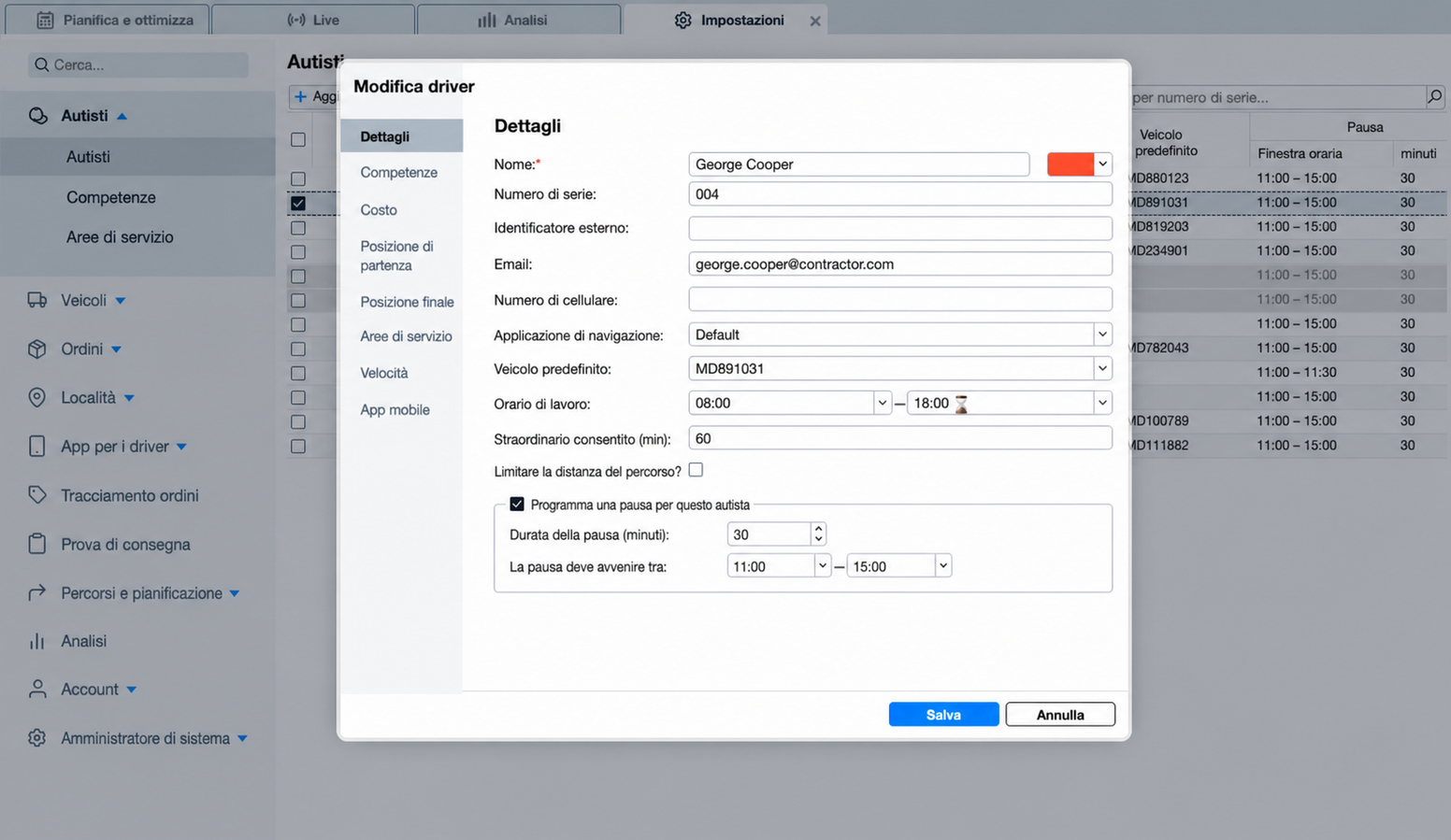1451x840 pixels.
Task: Click the Numero di cellulare field
Action: [x=900, y=299]
